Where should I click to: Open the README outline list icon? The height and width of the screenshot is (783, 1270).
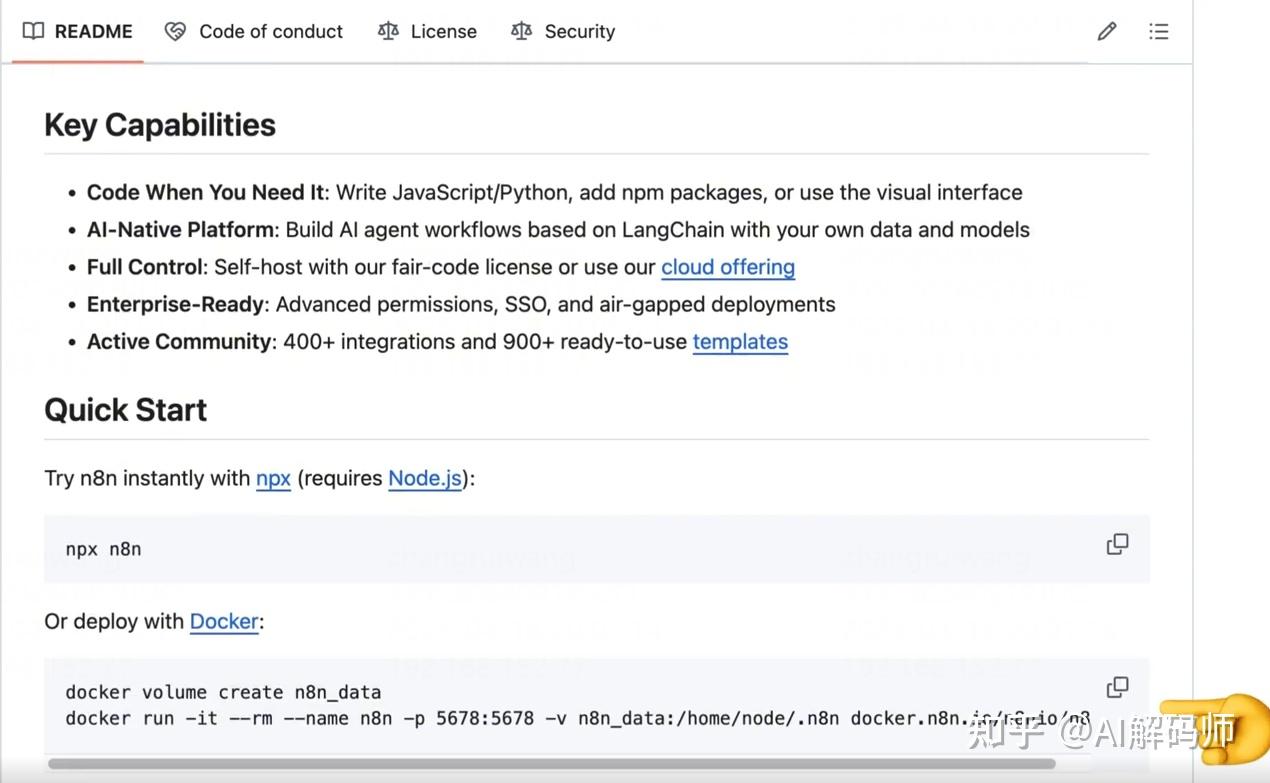pyautogui.click(x=1158, y=31)
